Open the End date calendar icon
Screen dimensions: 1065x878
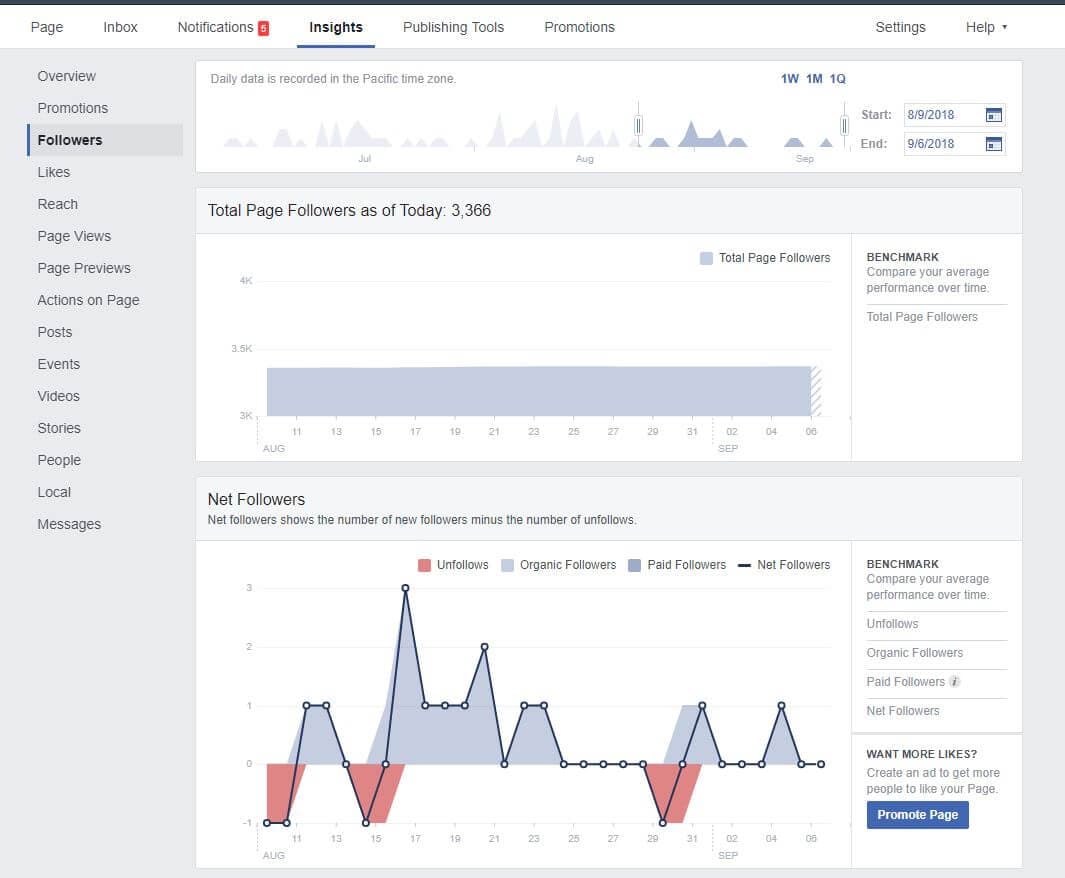pyautogui.click(x=994, y=144)
